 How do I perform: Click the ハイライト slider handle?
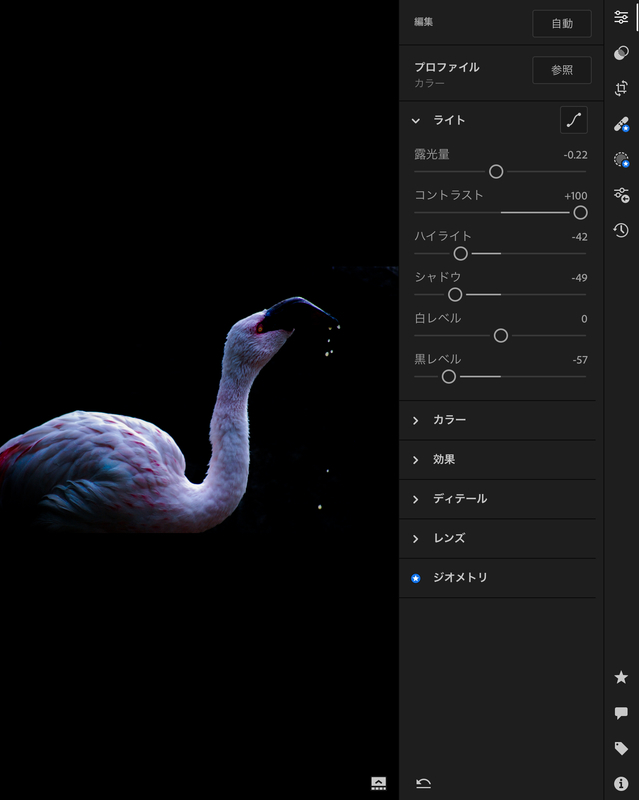tap(460, 254)
